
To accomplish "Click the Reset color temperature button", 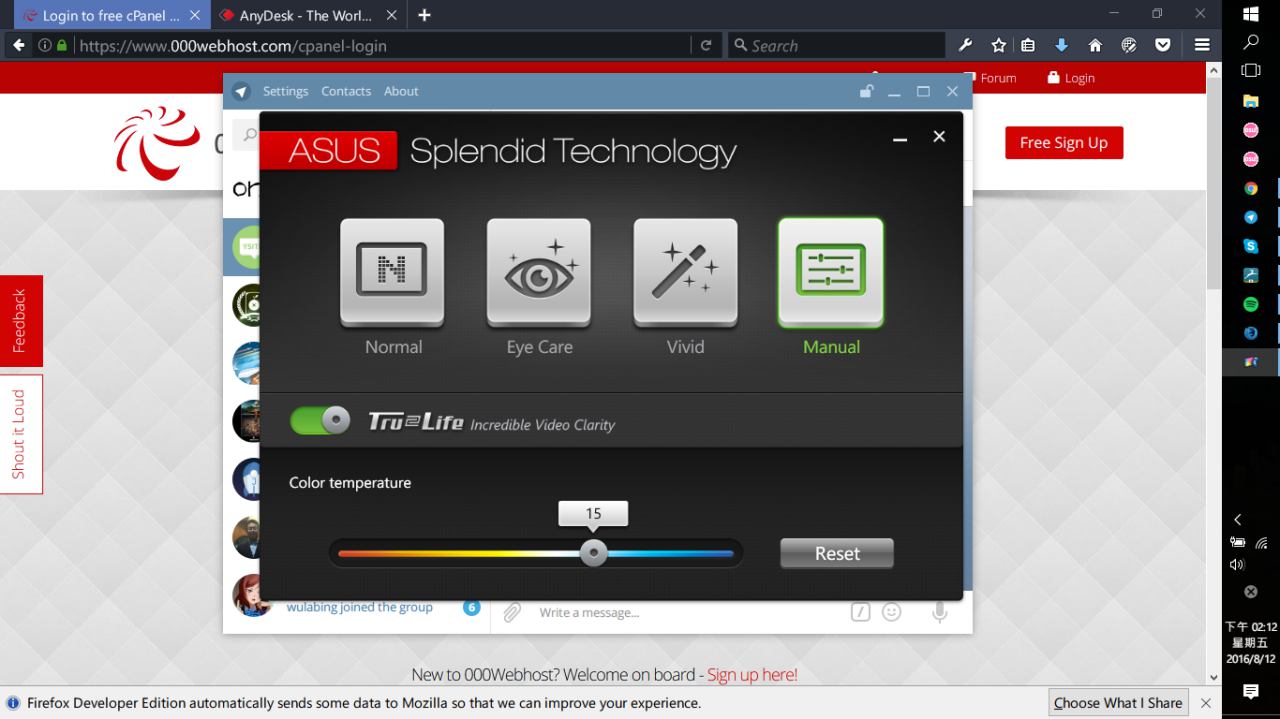I will coord(837,553).
